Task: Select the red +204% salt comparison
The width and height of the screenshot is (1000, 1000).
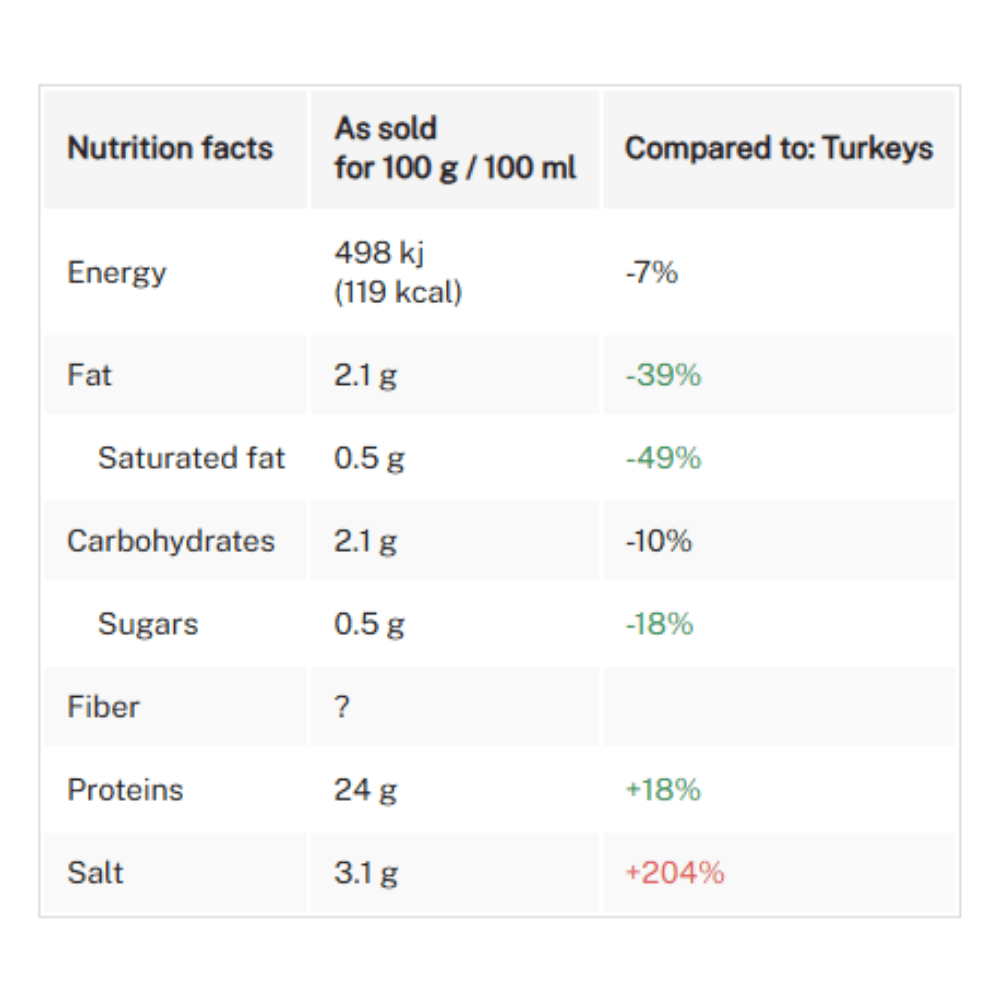Action: click(675, 872)
